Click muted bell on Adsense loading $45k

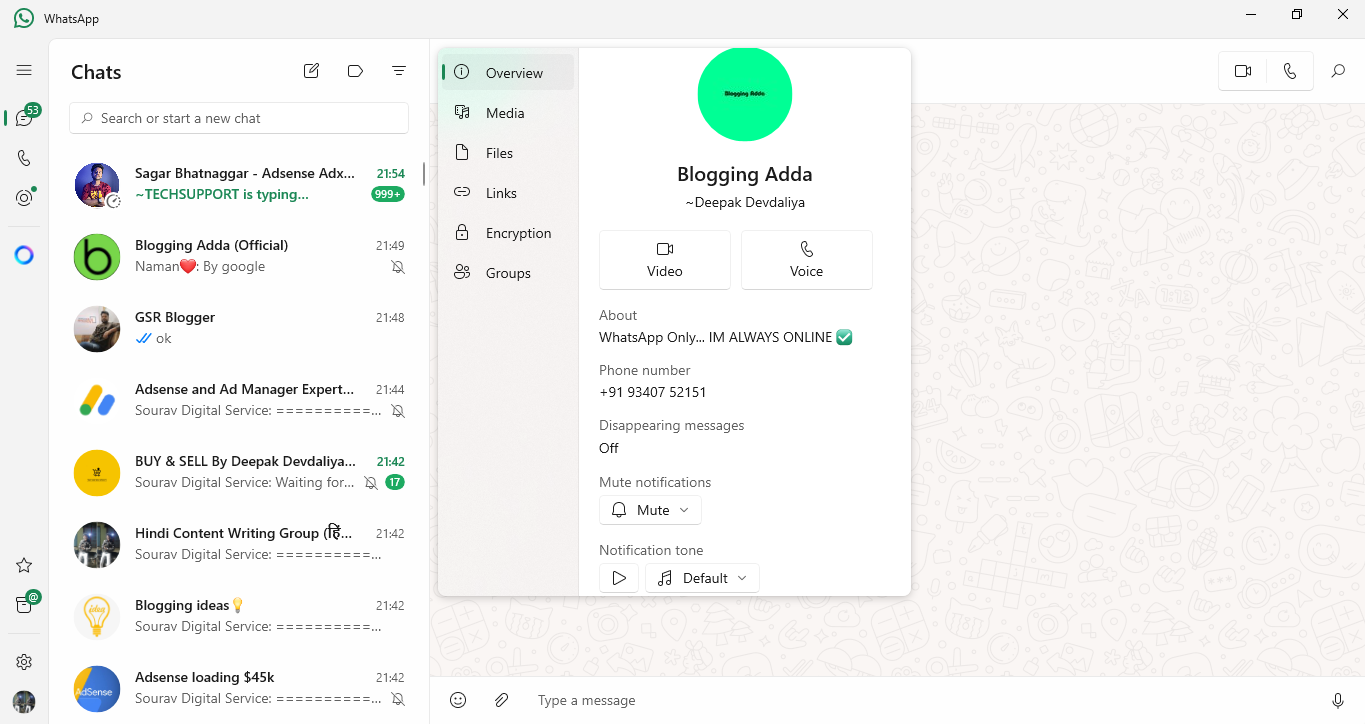(398, 699)
